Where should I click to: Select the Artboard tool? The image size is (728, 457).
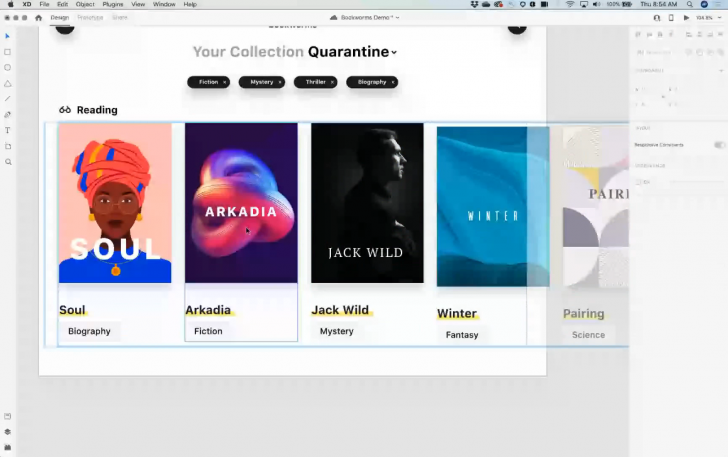(7, 146)
